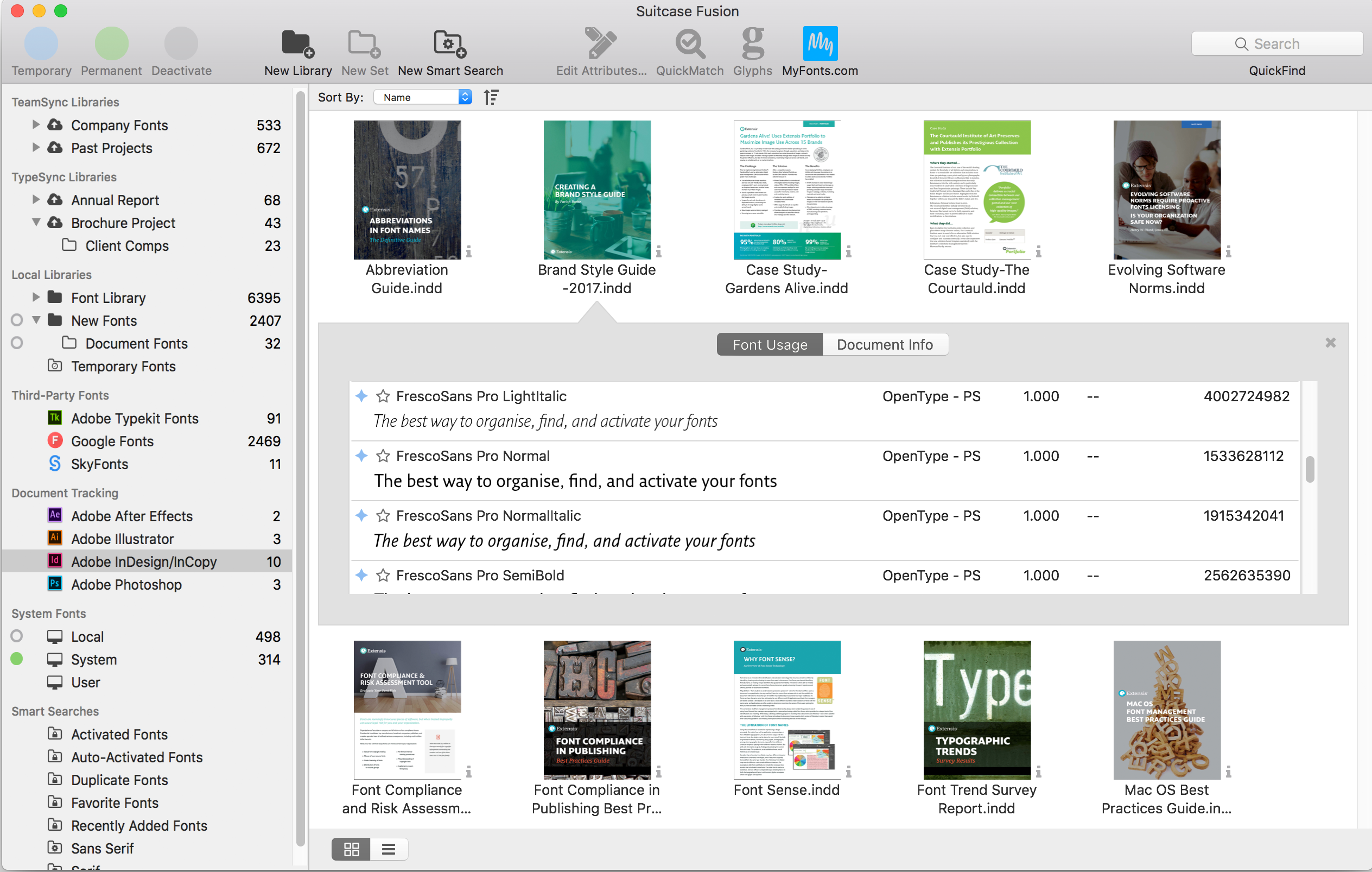Collapse the Brochure Project library
1372x872 pixels.
point(36,223)
